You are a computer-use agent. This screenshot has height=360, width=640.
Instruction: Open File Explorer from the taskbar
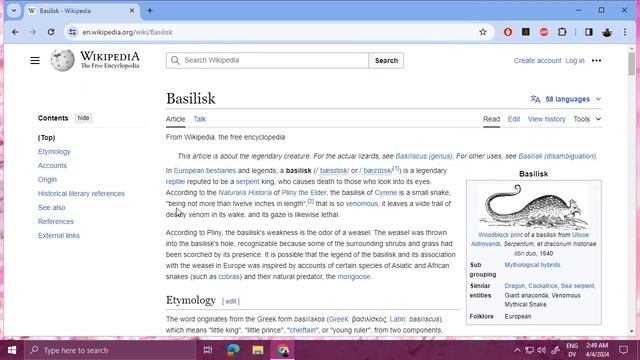tap(258, 350)
